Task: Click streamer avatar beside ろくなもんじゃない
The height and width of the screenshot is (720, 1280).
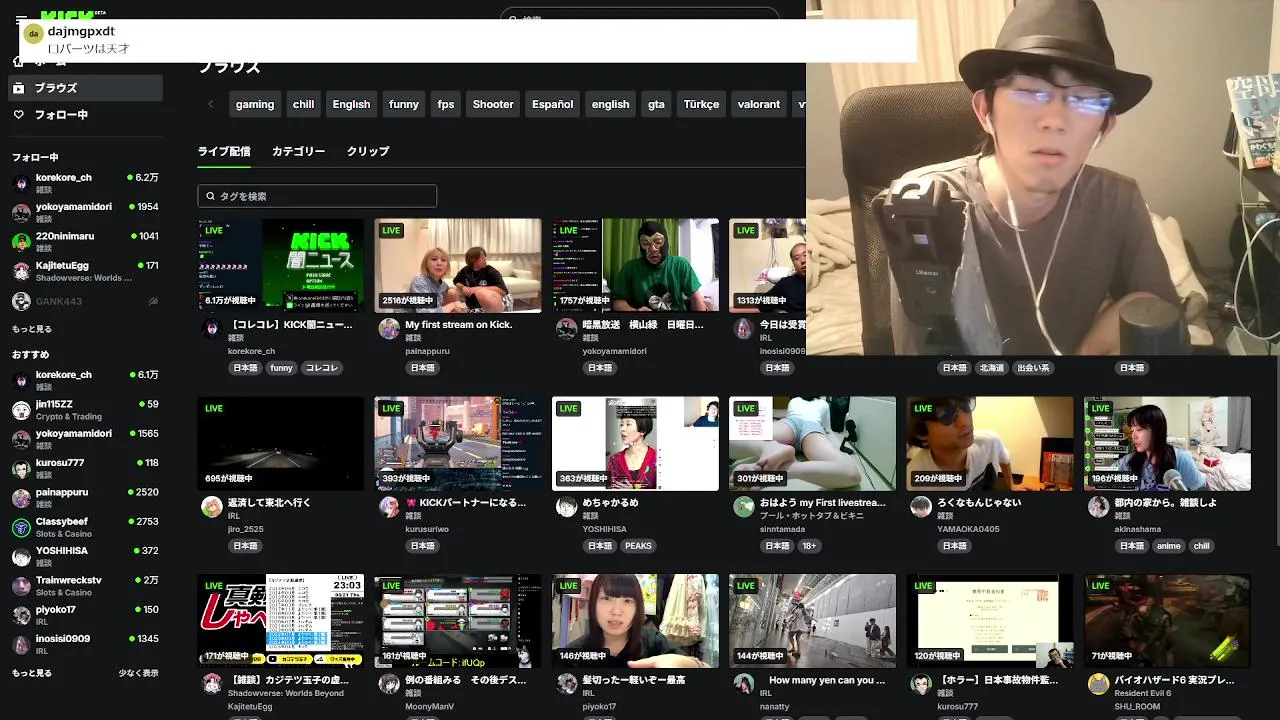Action: click(x=921, y=506)
